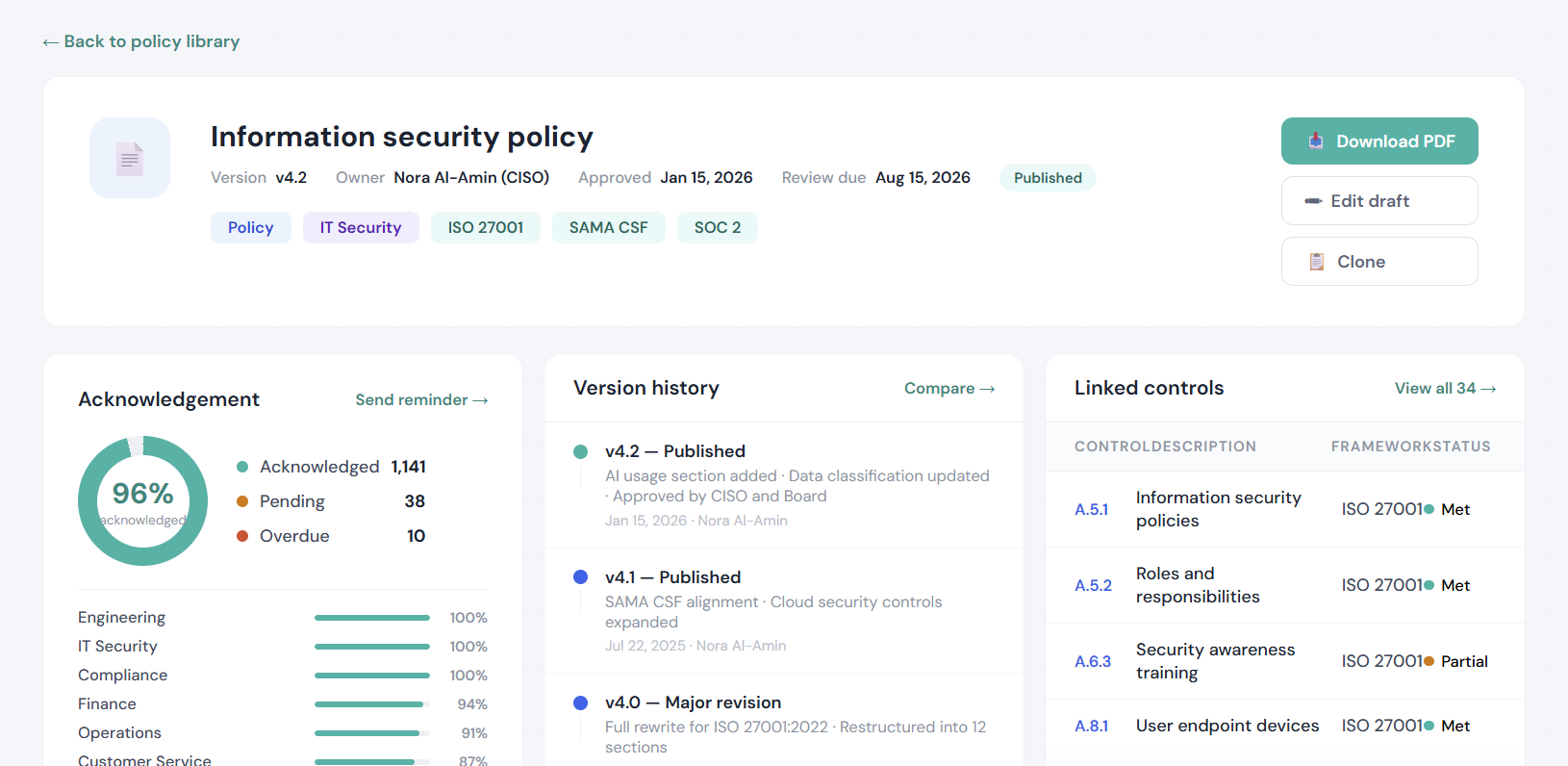This screenshot has height=766, width=1568.
Task: Click Roles and responsibilities description
Action: (1198, 585)
